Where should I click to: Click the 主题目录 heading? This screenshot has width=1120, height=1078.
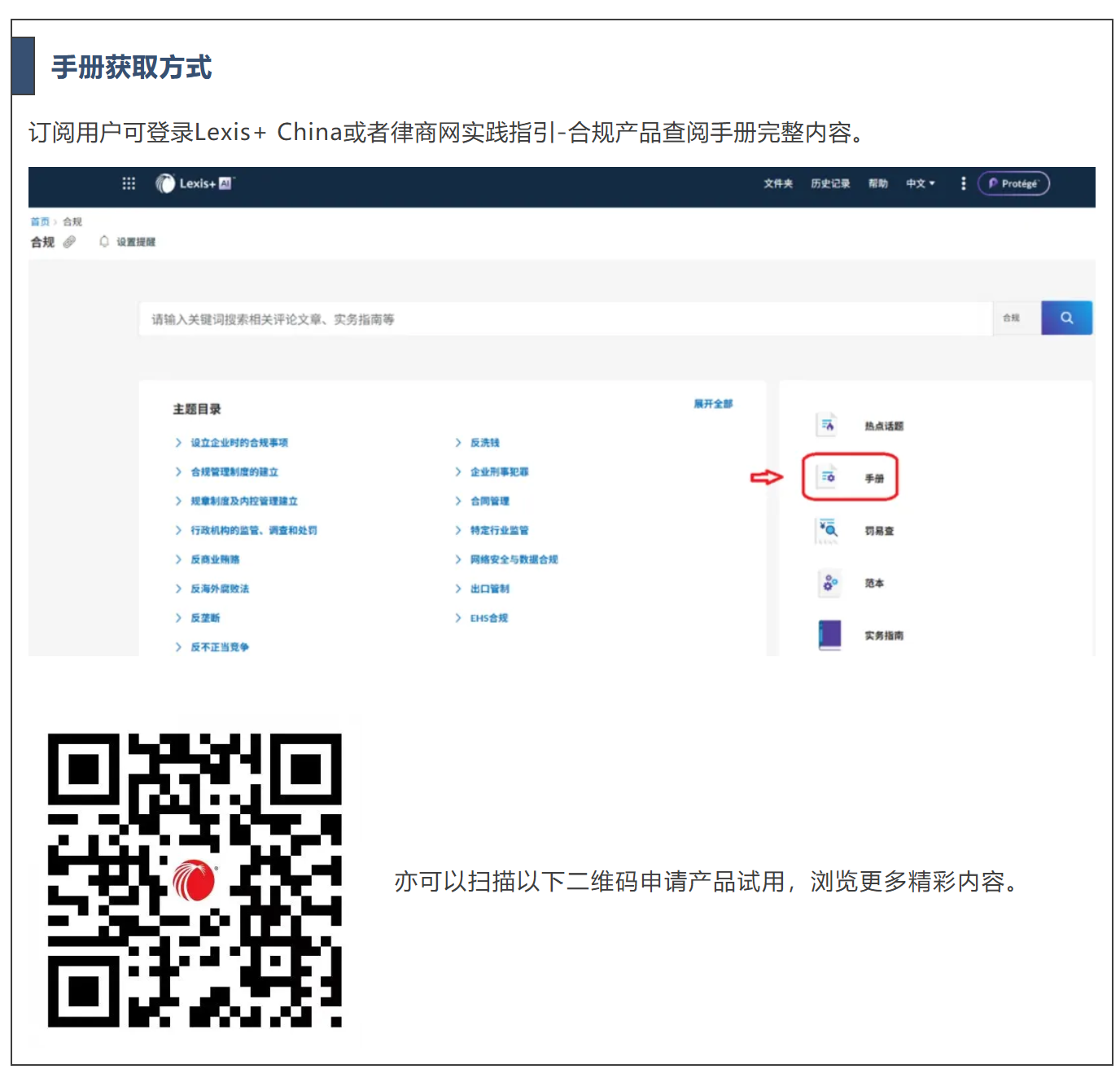(197, 409)
